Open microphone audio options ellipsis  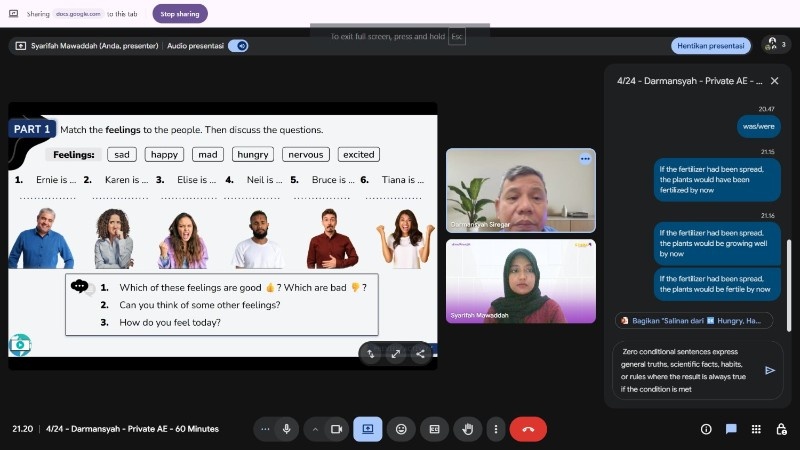pos(265,429)
